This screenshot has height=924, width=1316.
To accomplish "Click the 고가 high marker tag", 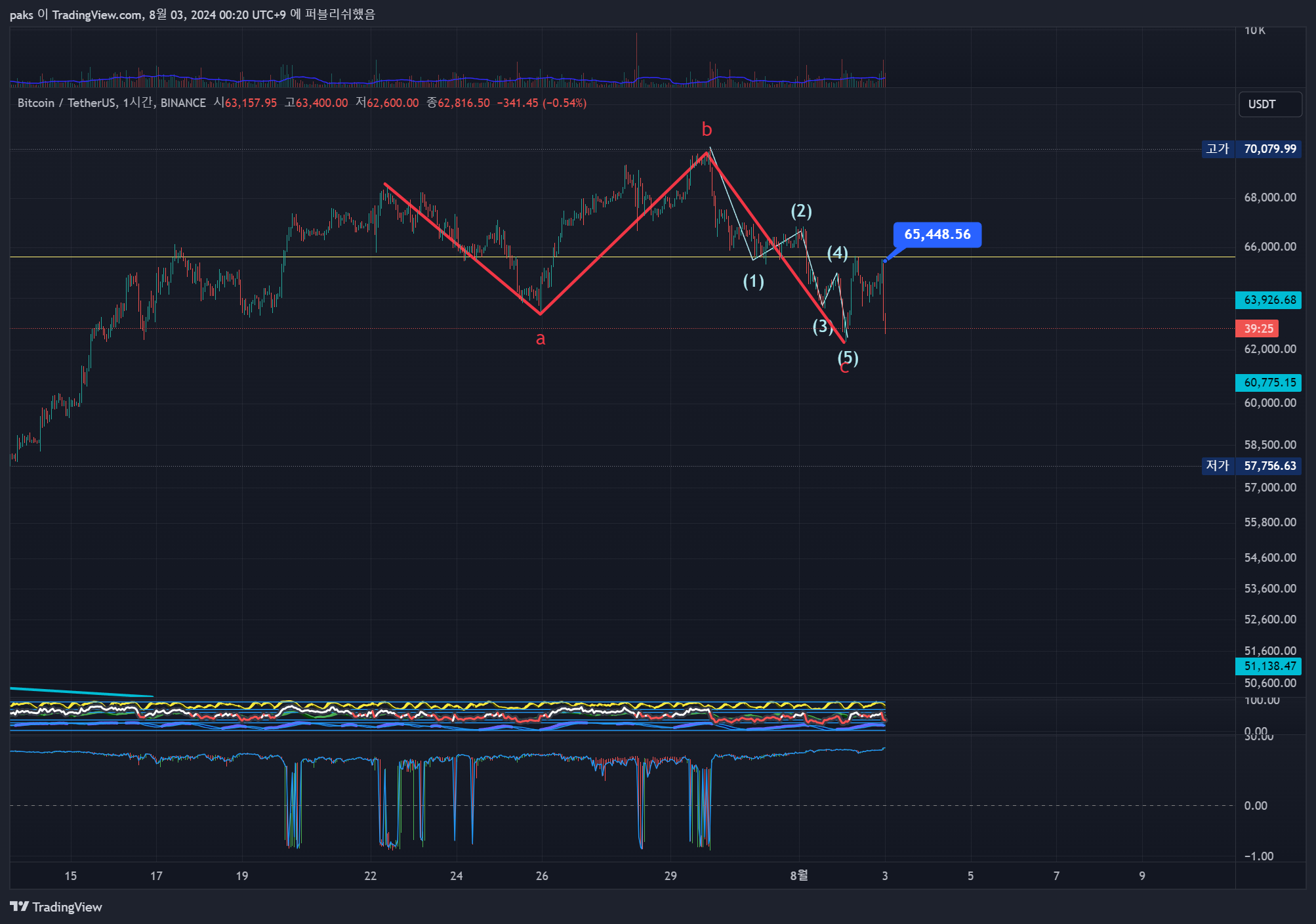I will click(1218, 149).
